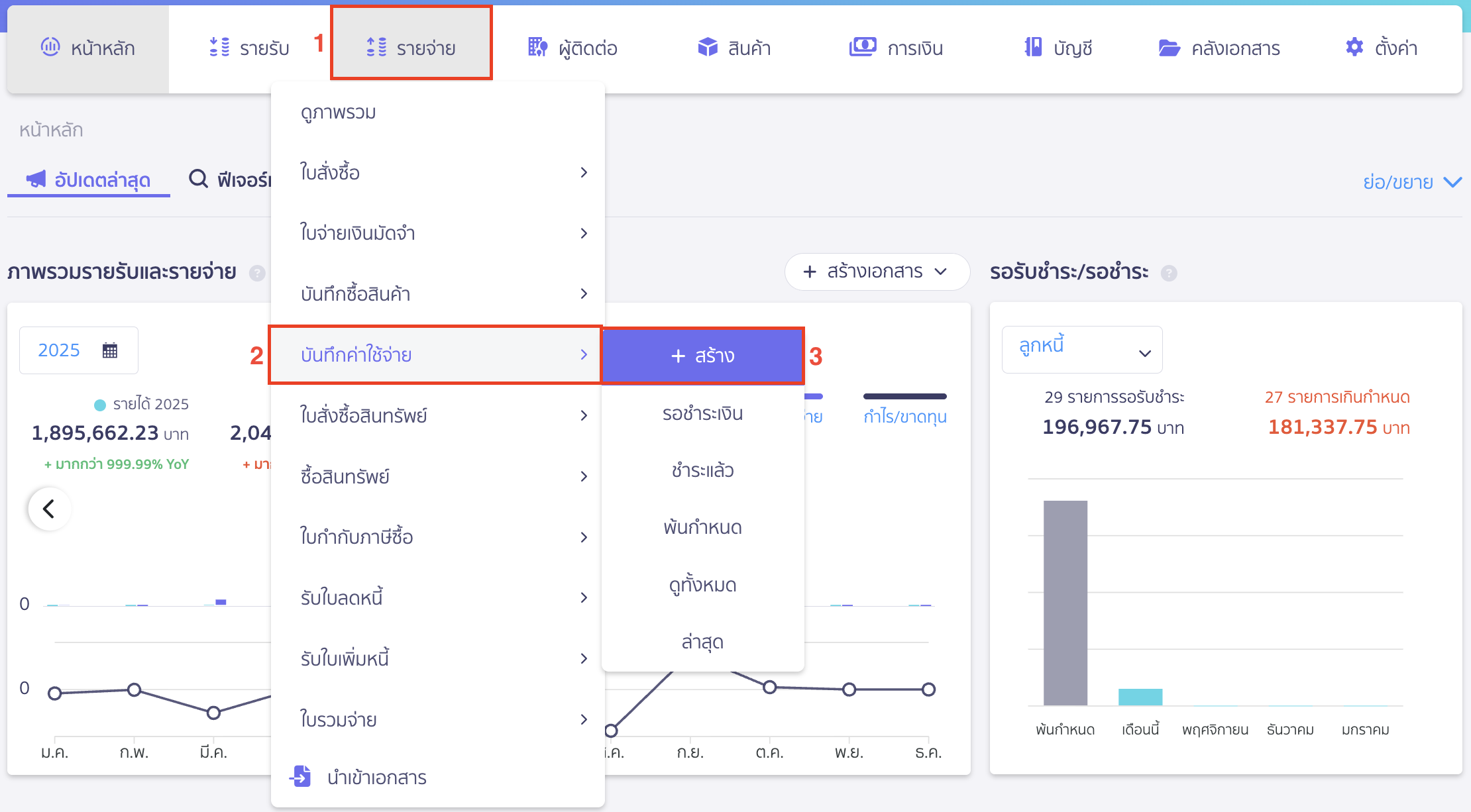Expand the สร้างเอกสาร dropdown
The width and height of the screenshot is (1471, 812).
876,272
